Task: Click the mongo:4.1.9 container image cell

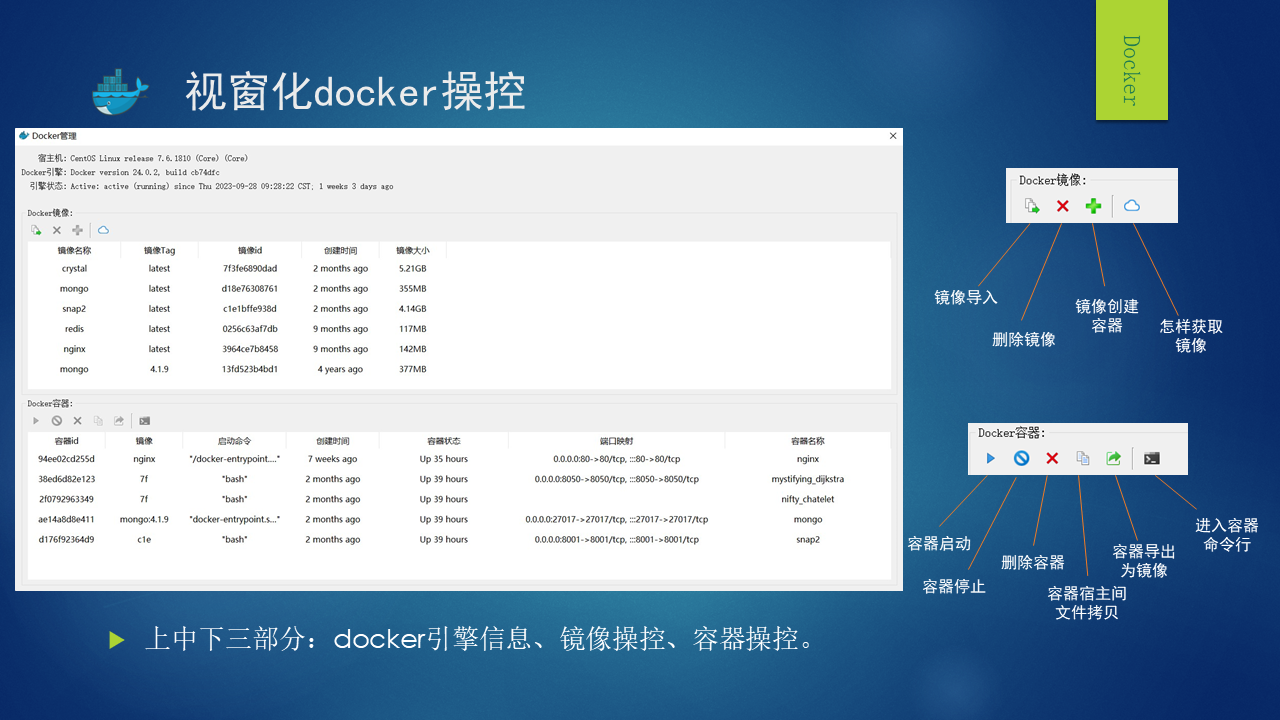Action: coord(144,519)
